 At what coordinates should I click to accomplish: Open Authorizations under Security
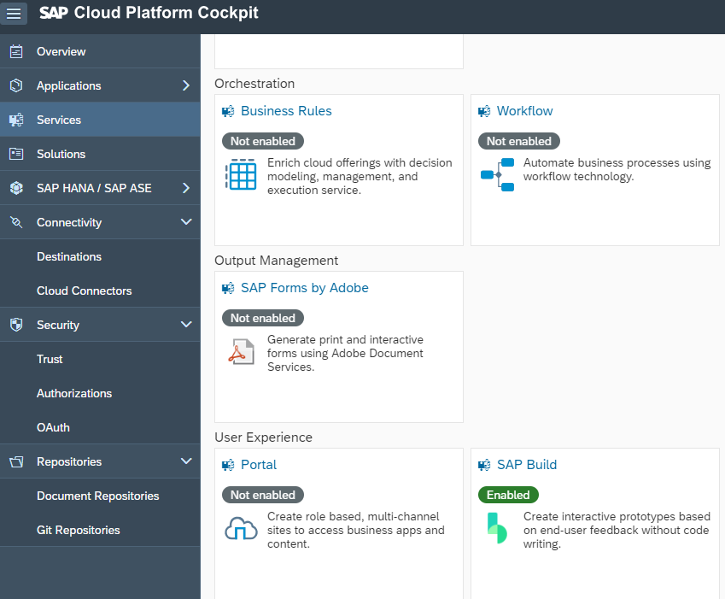[100, 393]
